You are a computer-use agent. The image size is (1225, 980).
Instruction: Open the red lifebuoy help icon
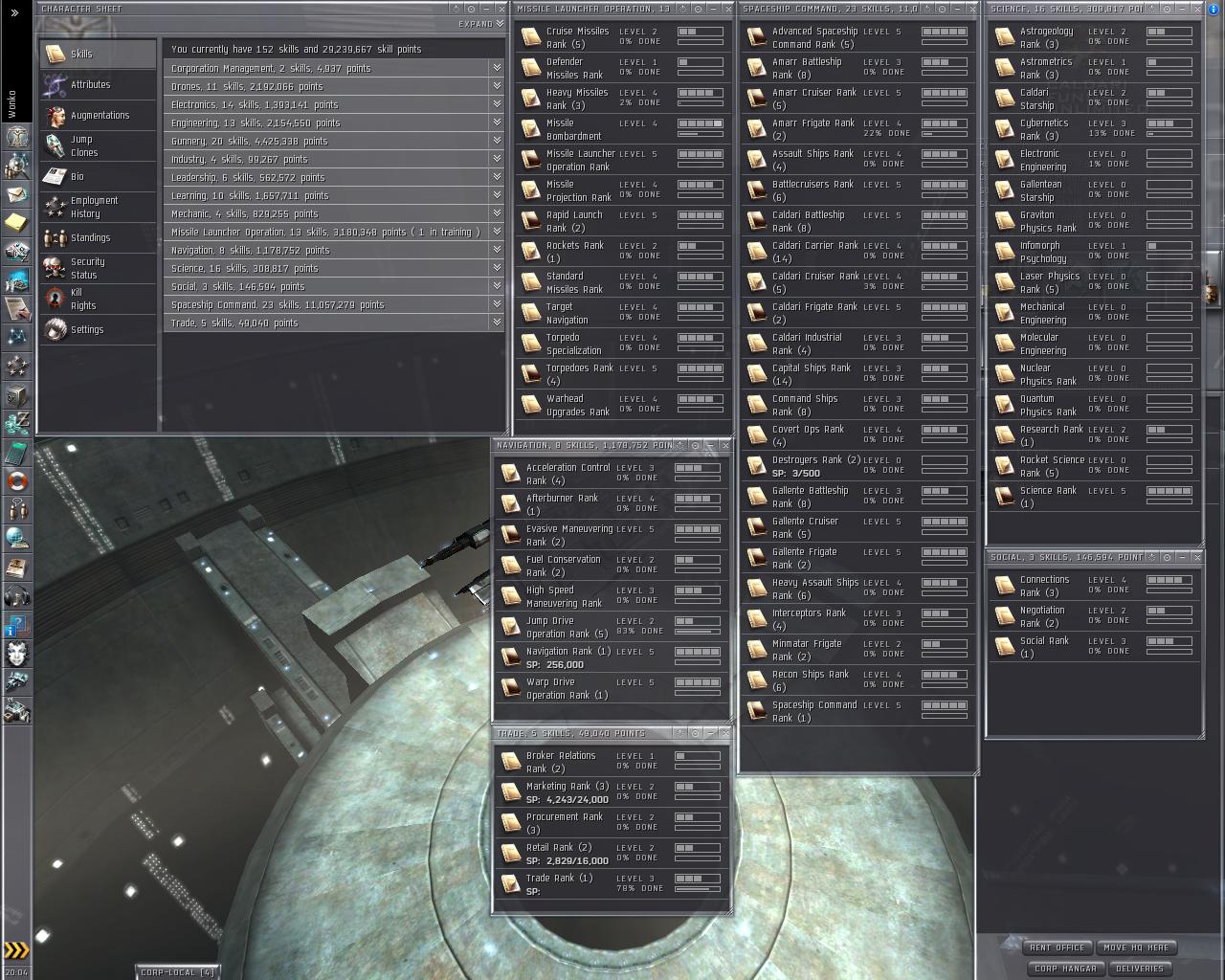[x=17, y=480]
